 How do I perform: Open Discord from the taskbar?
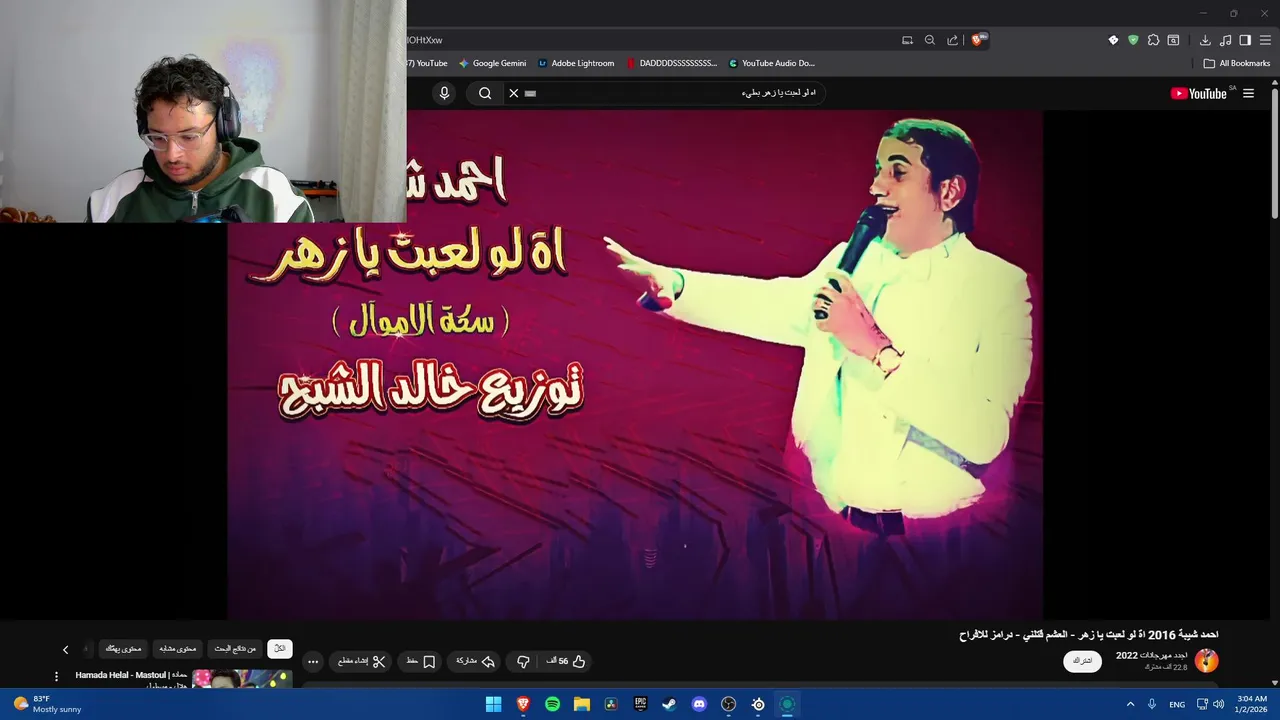tap(699, 704)
